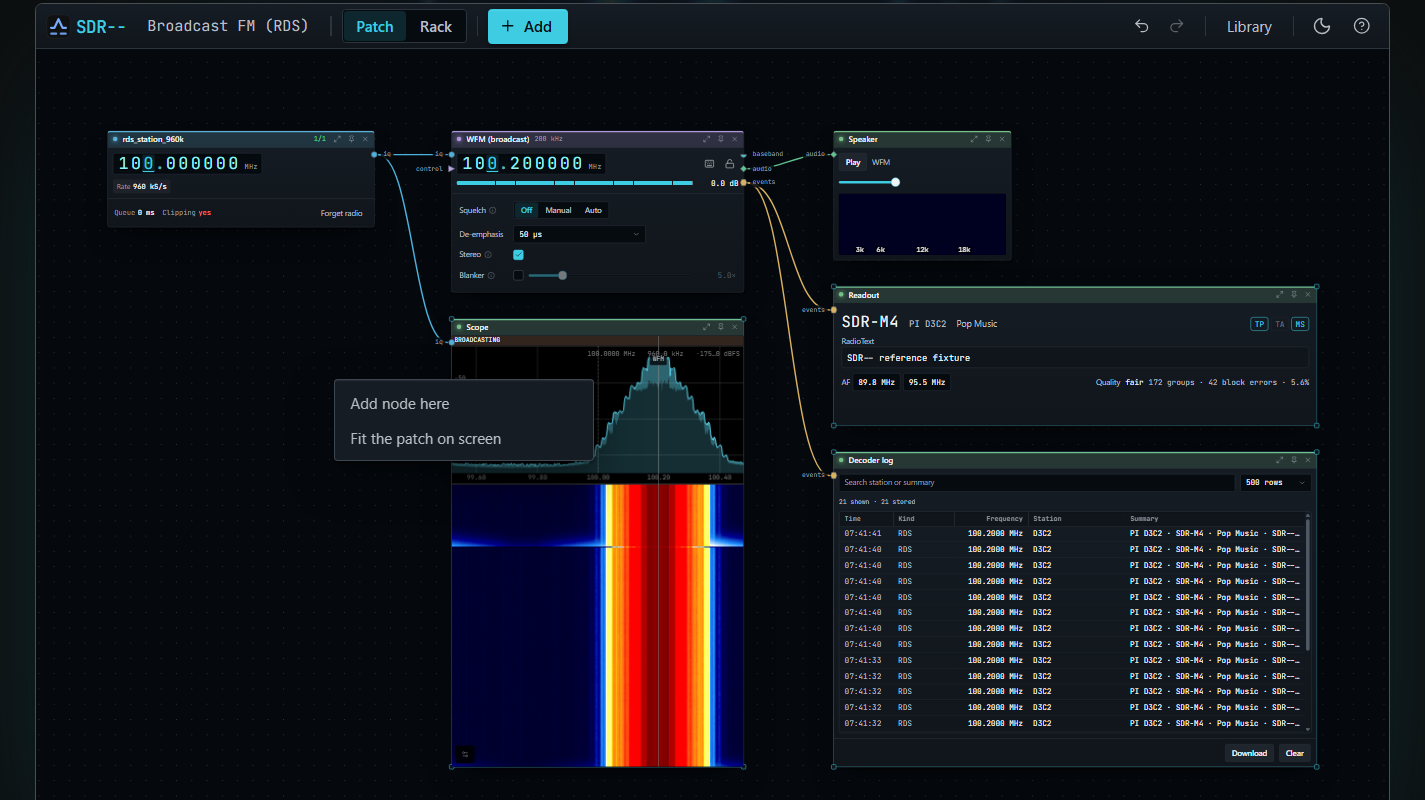Expand the rds_station_960k node
The width and height of the screenshot is (1425, 800).
[x=337, y=139]
